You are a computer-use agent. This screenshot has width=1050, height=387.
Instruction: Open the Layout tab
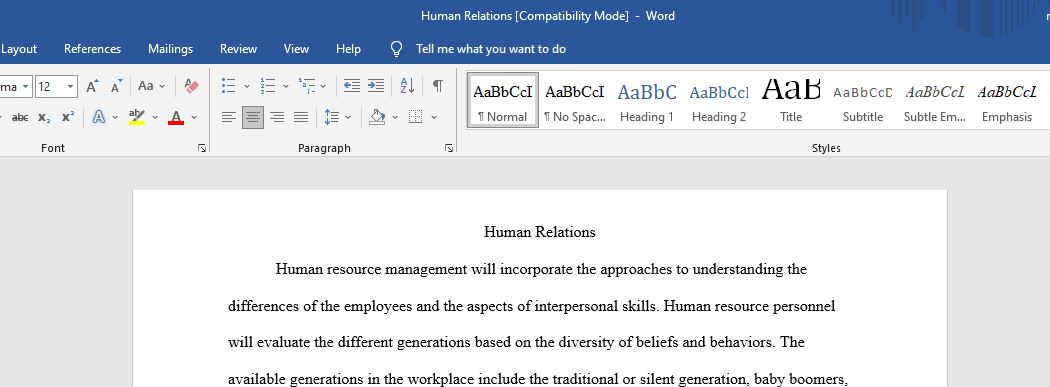(19, 49)
